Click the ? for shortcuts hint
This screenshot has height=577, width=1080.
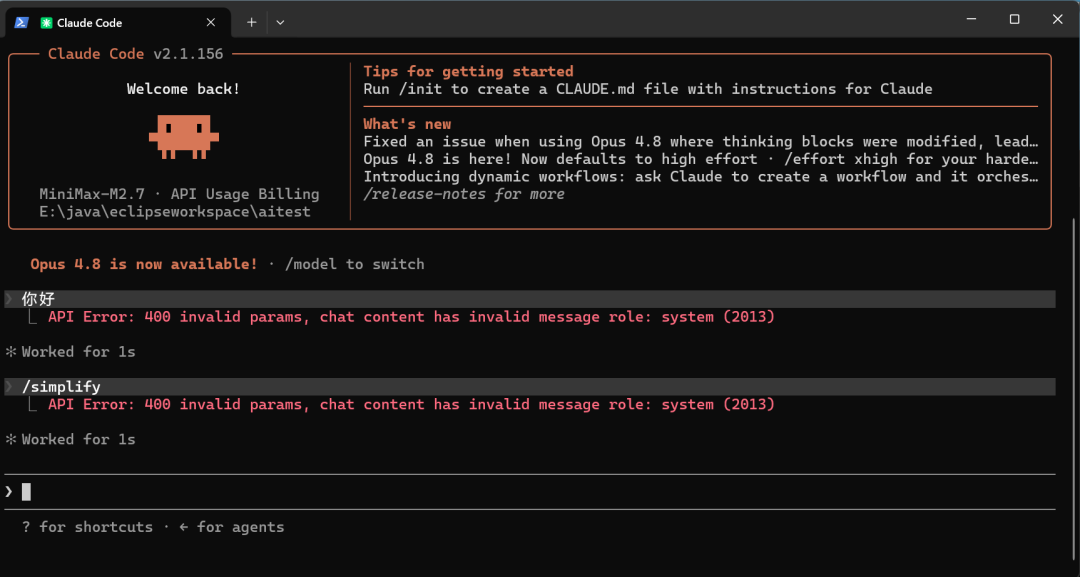click(87, 527)
